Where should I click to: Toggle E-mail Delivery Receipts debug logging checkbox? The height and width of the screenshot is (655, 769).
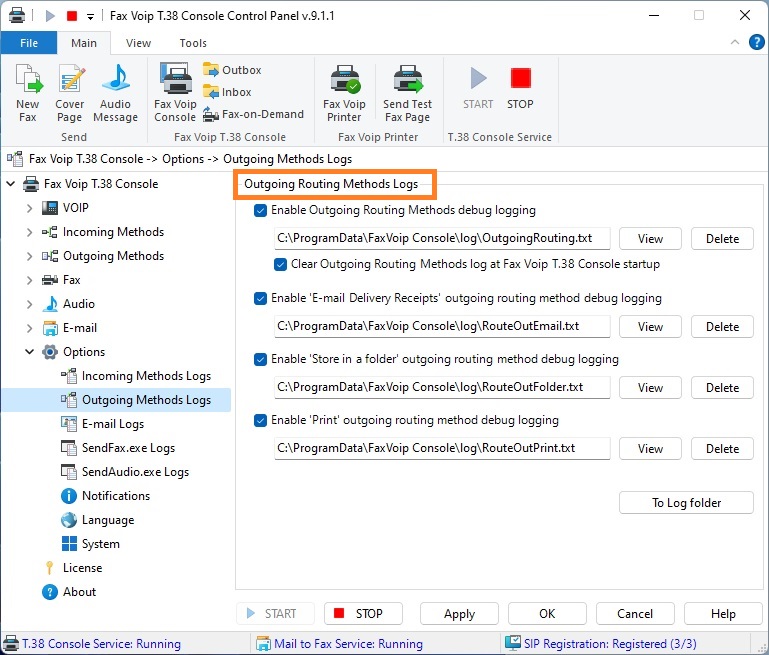pyautogui.click(x=260, y=298)
